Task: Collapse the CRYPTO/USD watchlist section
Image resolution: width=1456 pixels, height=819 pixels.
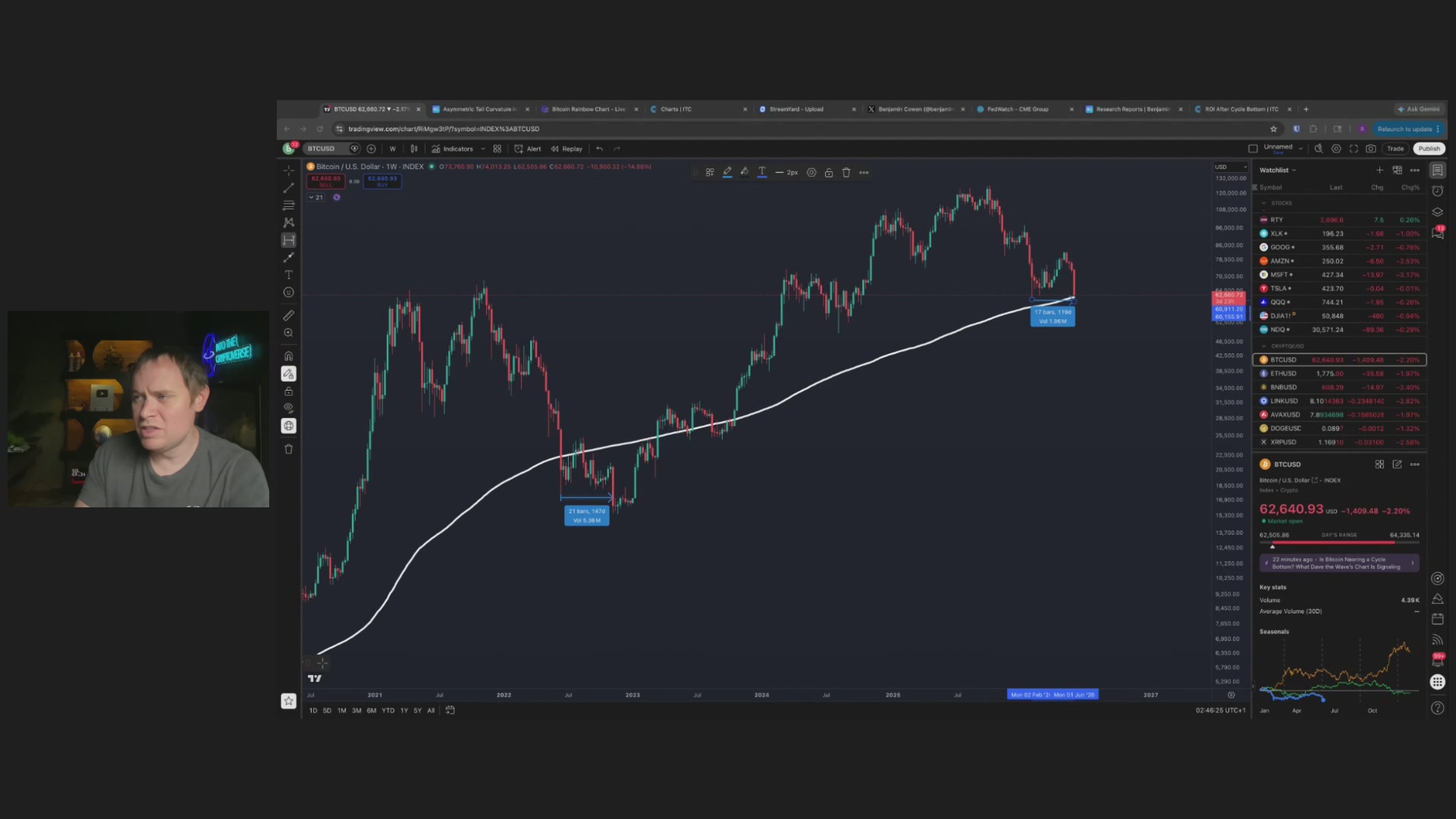Action: (1264, 346)
